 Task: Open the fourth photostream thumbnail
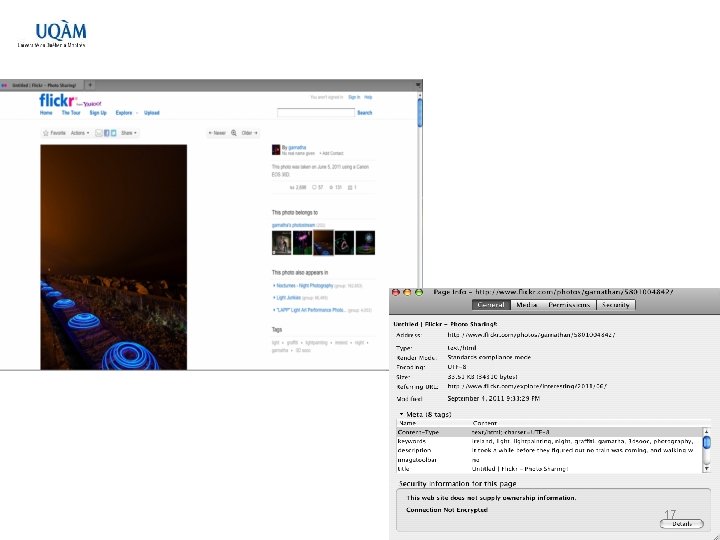pos(344,242)
